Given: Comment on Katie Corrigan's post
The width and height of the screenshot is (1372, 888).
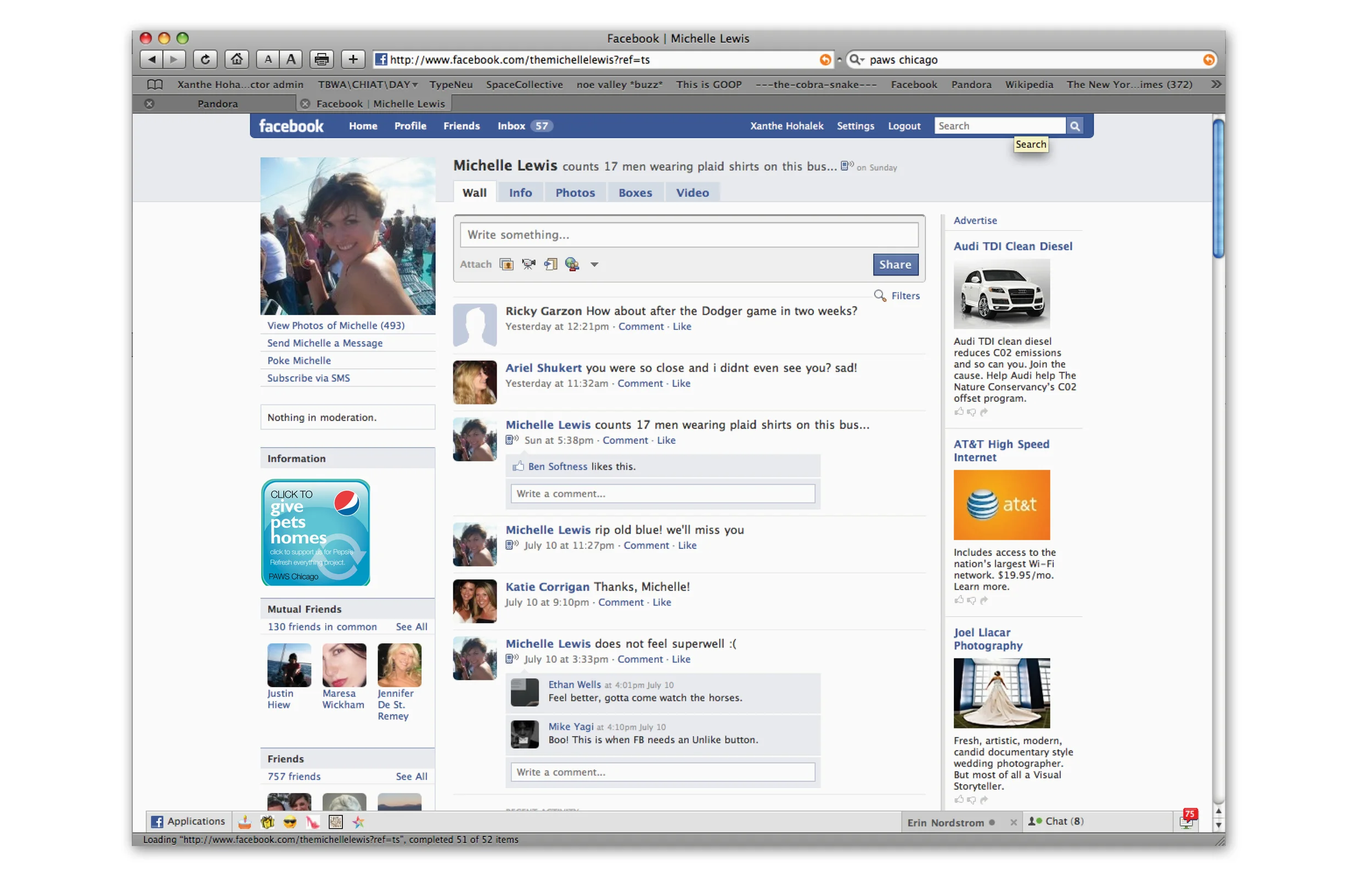Looking at the screenshot, I should tap(621, 603).
